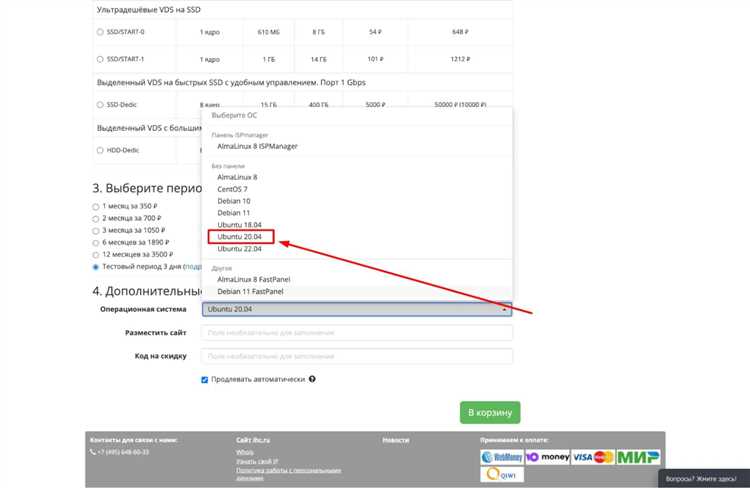This screenshot has height=488, width=750.
Task: Pick CentOS 7 from the OS list
Action: tap(232, 189)
